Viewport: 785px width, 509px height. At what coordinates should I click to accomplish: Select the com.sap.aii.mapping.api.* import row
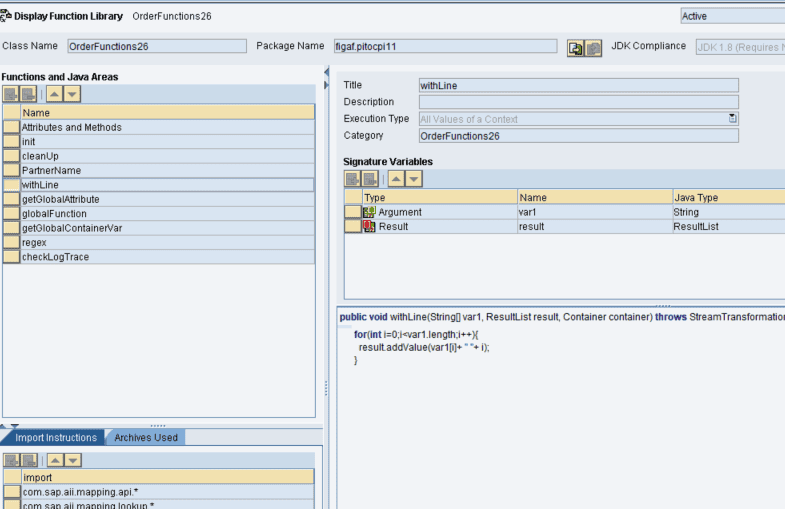168,492
